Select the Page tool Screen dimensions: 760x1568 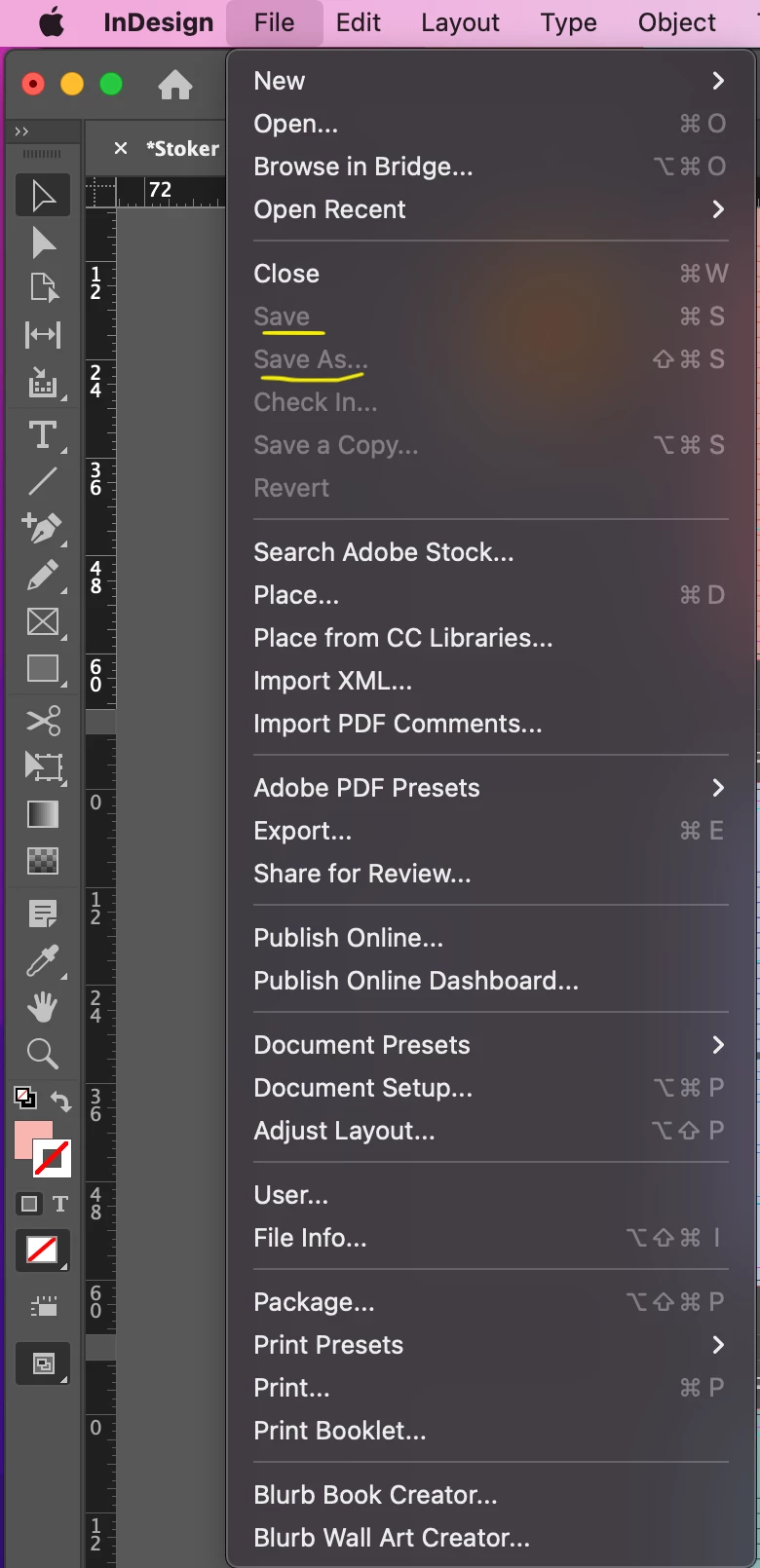click(x=43, y=287)
